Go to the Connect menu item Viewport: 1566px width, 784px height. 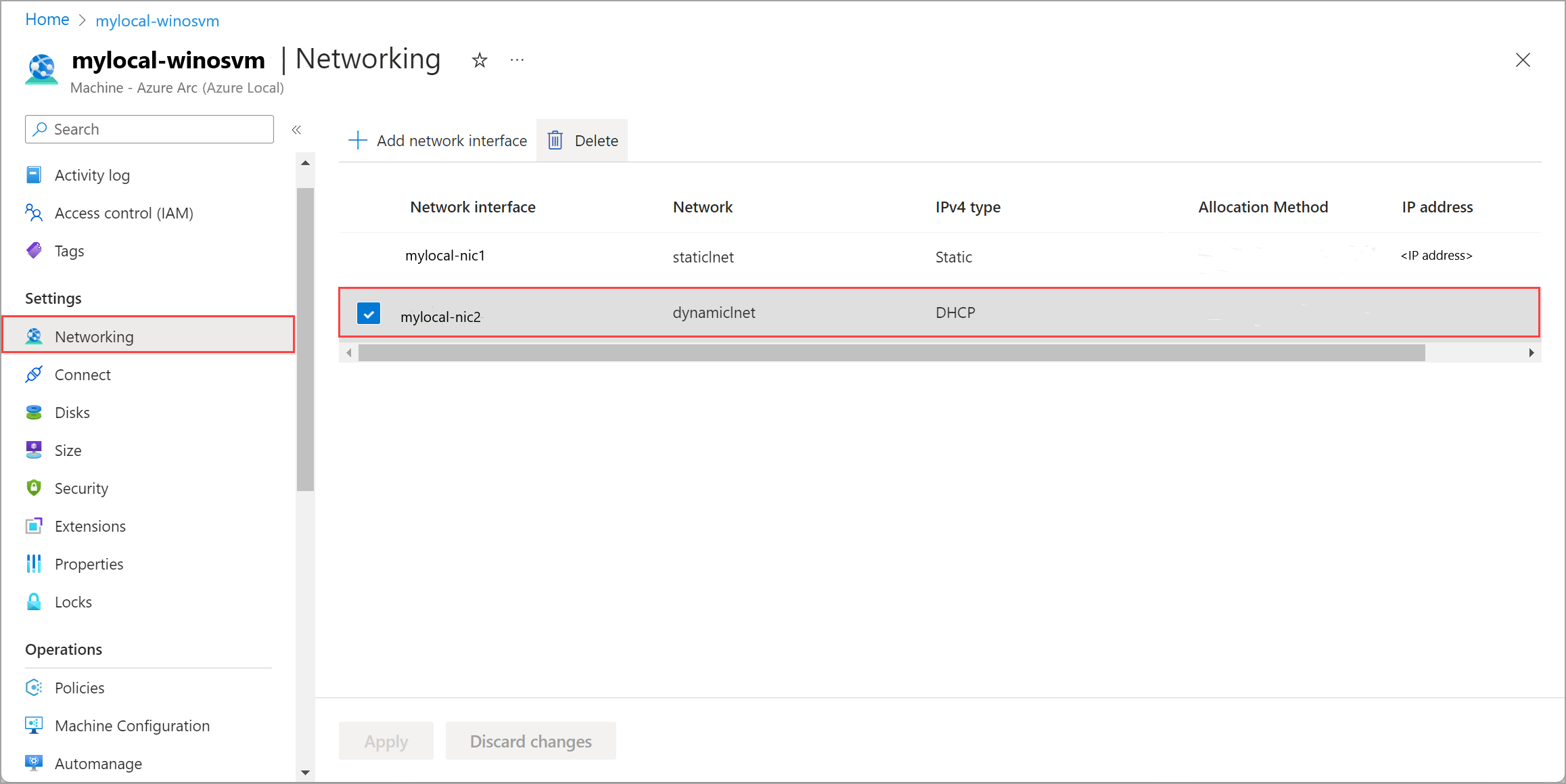point(83,375)
